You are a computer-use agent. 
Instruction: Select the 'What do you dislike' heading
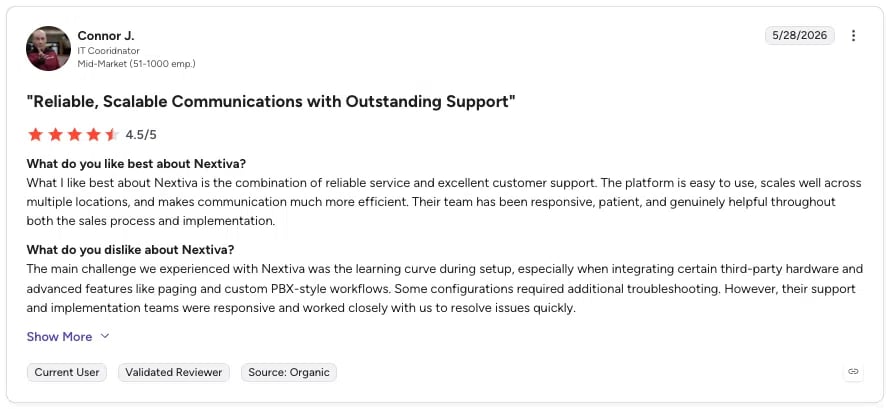coord(130,250)
